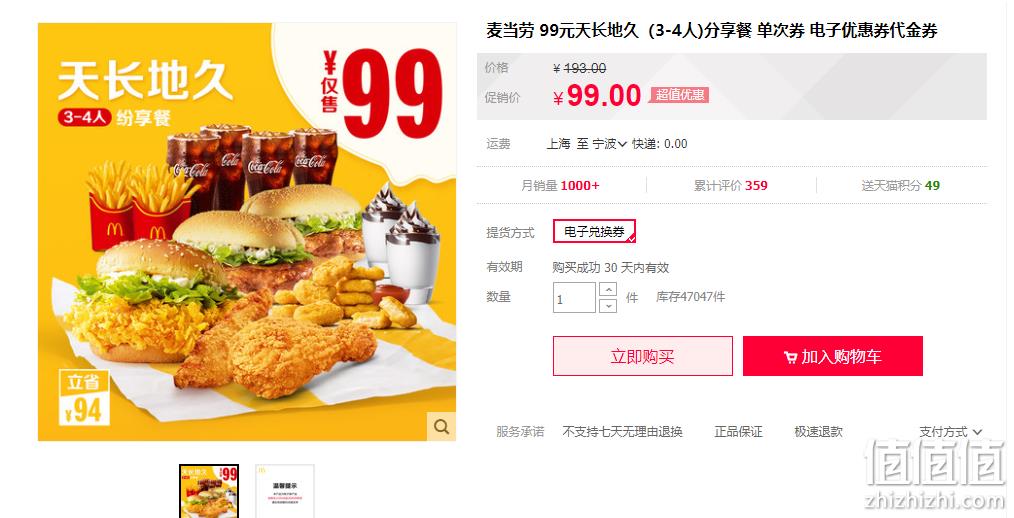Click the 超值优惠 promotion tag

tap(680, 94)
